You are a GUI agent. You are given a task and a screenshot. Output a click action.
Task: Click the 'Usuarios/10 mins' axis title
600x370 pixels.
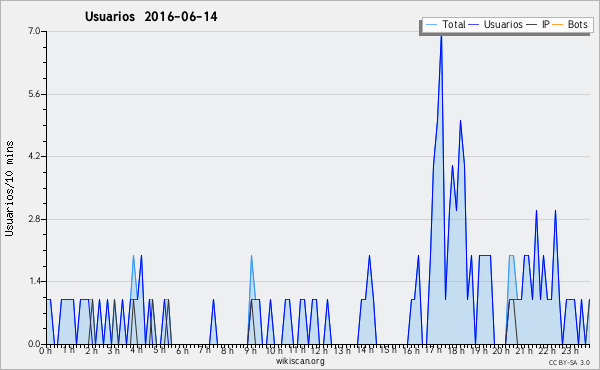[9, 188]
